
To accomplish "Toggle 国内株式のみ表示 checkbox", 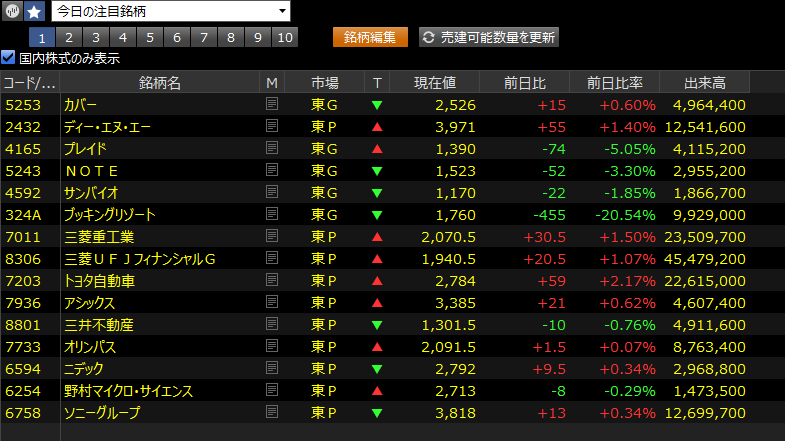I will click(x=9, y=58).
